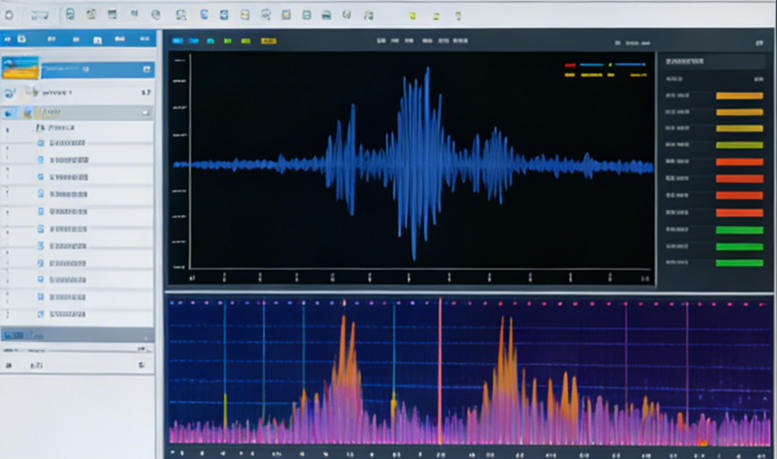Click the topmost orange level bar in the right panel
The image size is (777, 459).
[739, 95]
